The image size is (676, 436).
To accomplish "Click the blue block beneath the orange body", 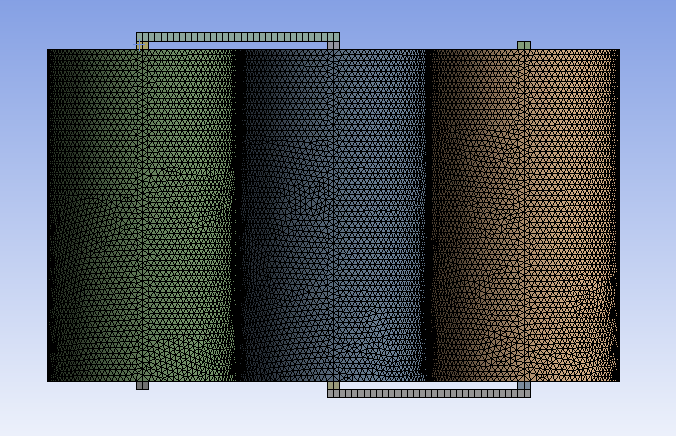I will 524,386.
